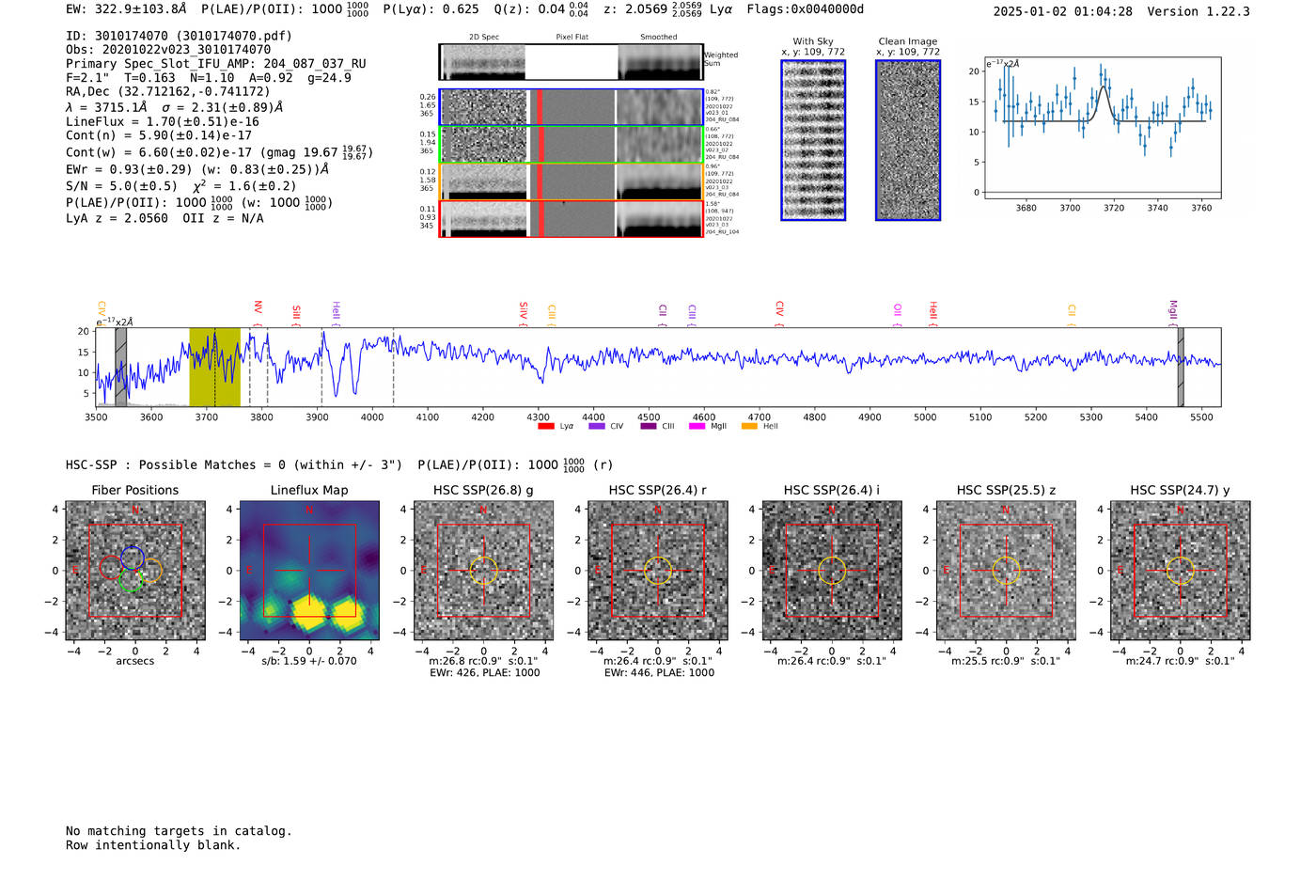1316x896 pixels.
Task: Click the Weighted Sum 2D spectrum strip
Action: [x=571, y=62]
